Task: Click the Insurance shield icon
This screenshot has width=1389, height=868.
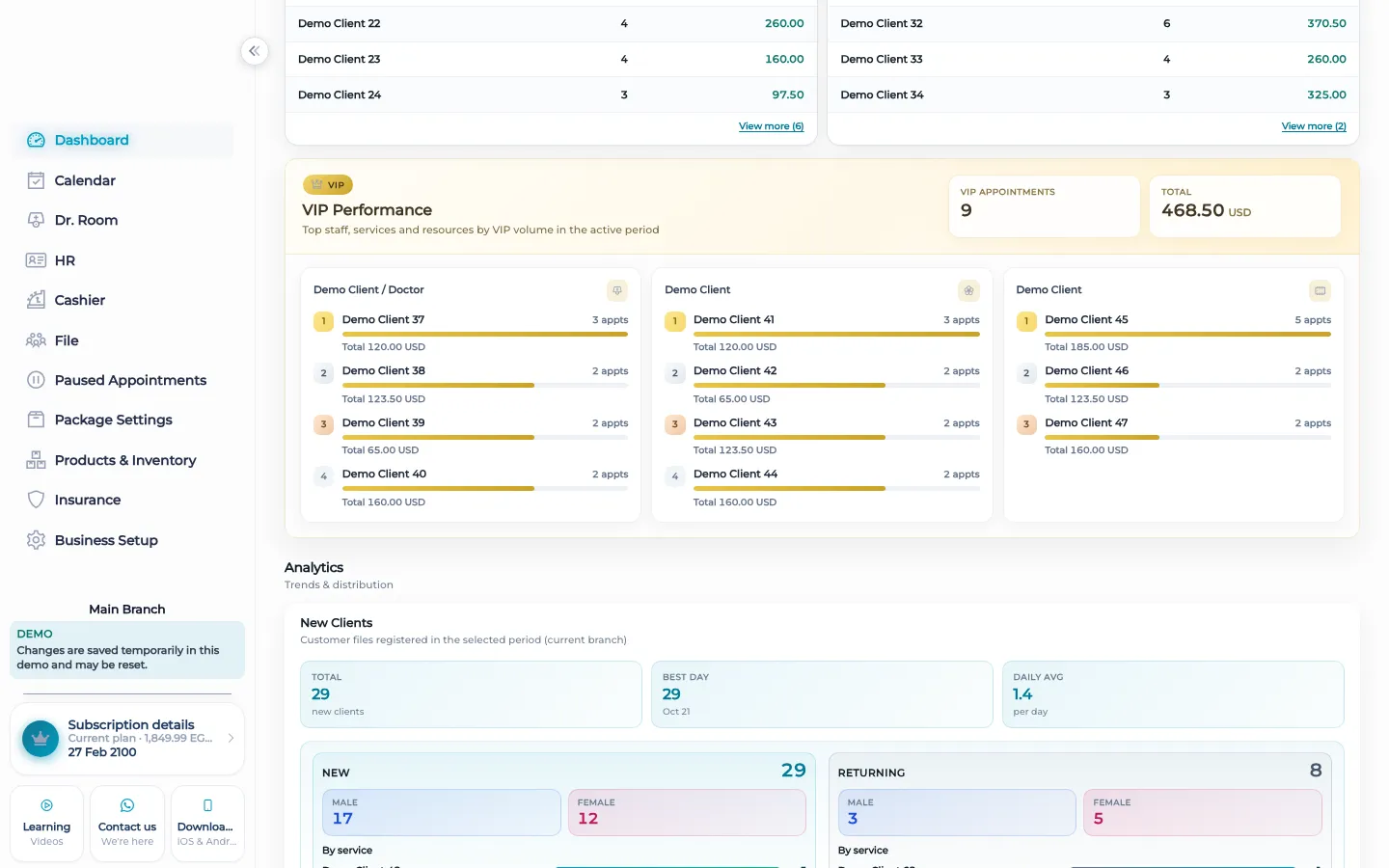Action: [x=36, y=500]
